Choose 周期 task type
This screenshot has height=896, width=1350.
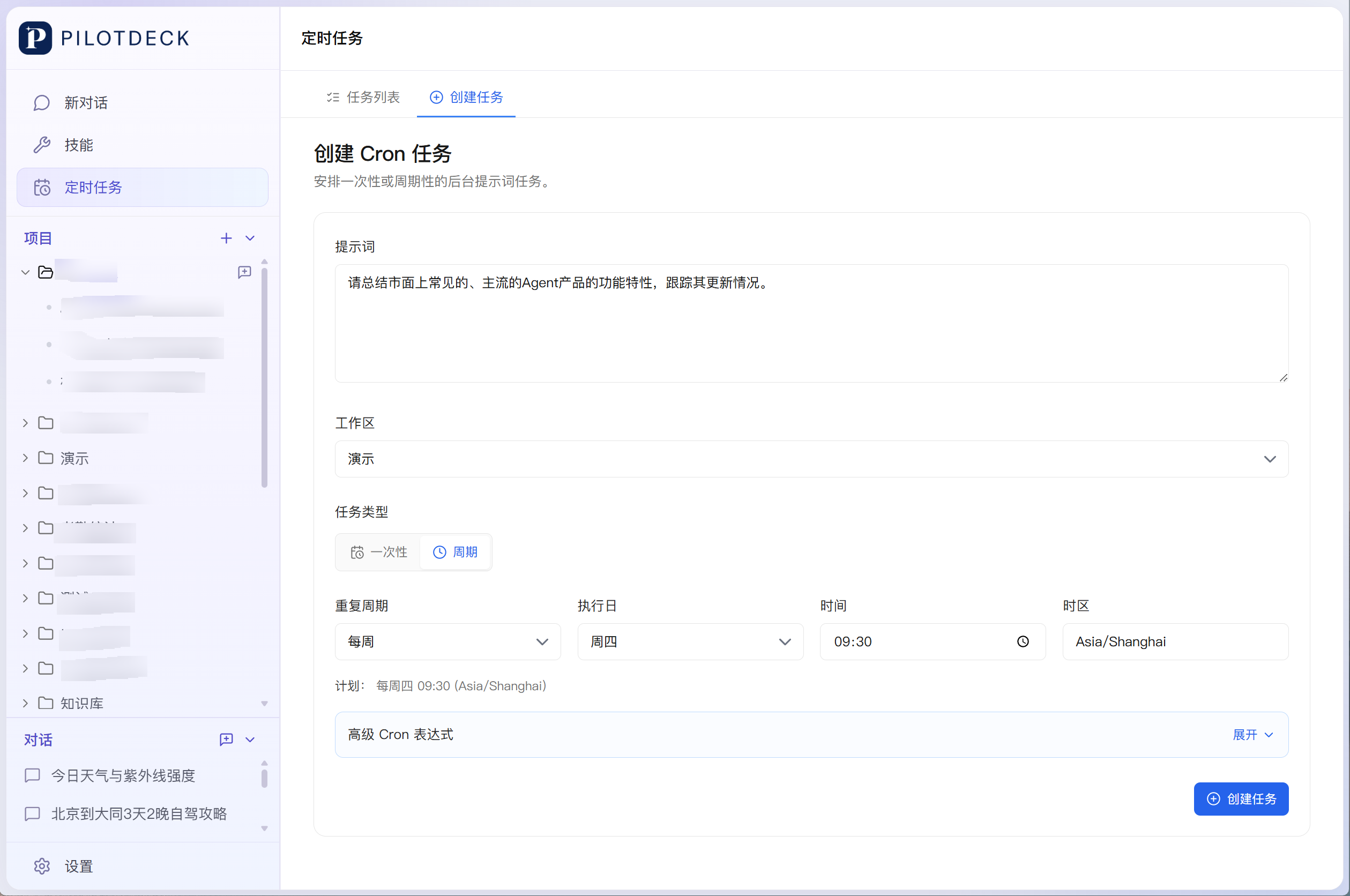(x=456, y=552)
